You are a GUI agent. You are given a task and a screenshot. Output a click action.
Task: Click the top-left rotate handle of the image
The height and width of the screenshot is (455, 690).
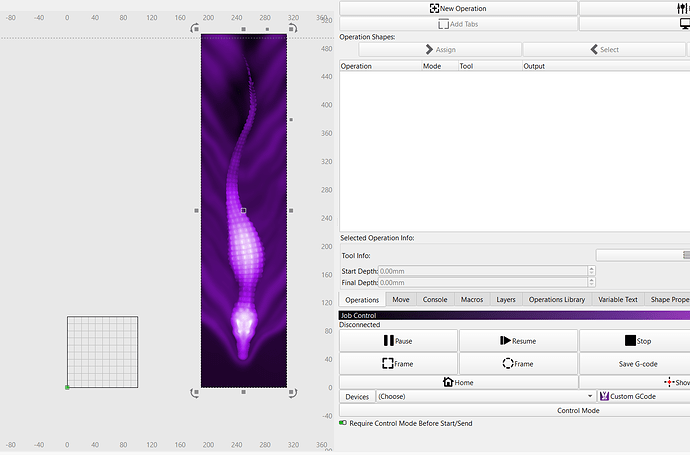(195, 29)
